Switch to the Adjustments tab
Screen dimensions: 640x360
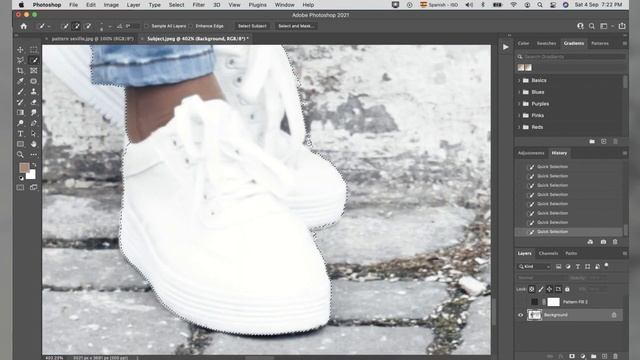click(531, 153)
